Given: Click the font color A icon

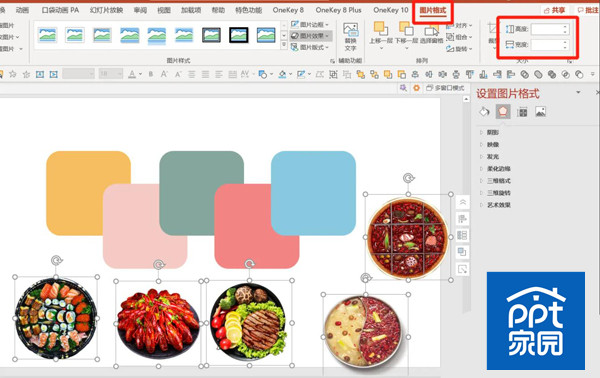Looking at the screenshot, I should [x=132, y=74].
